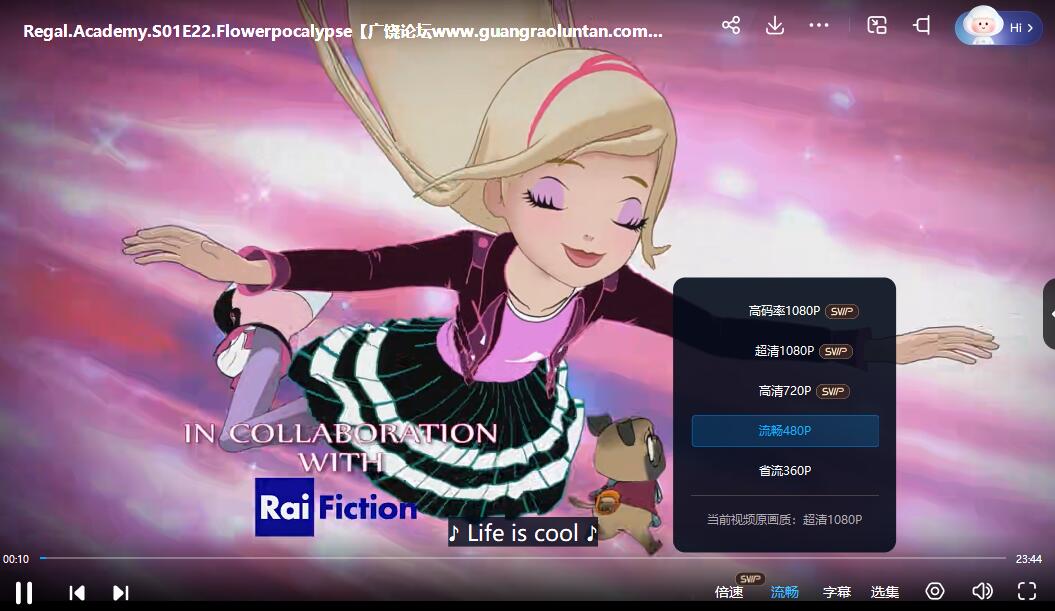Pause the video playback

(24, 593)
